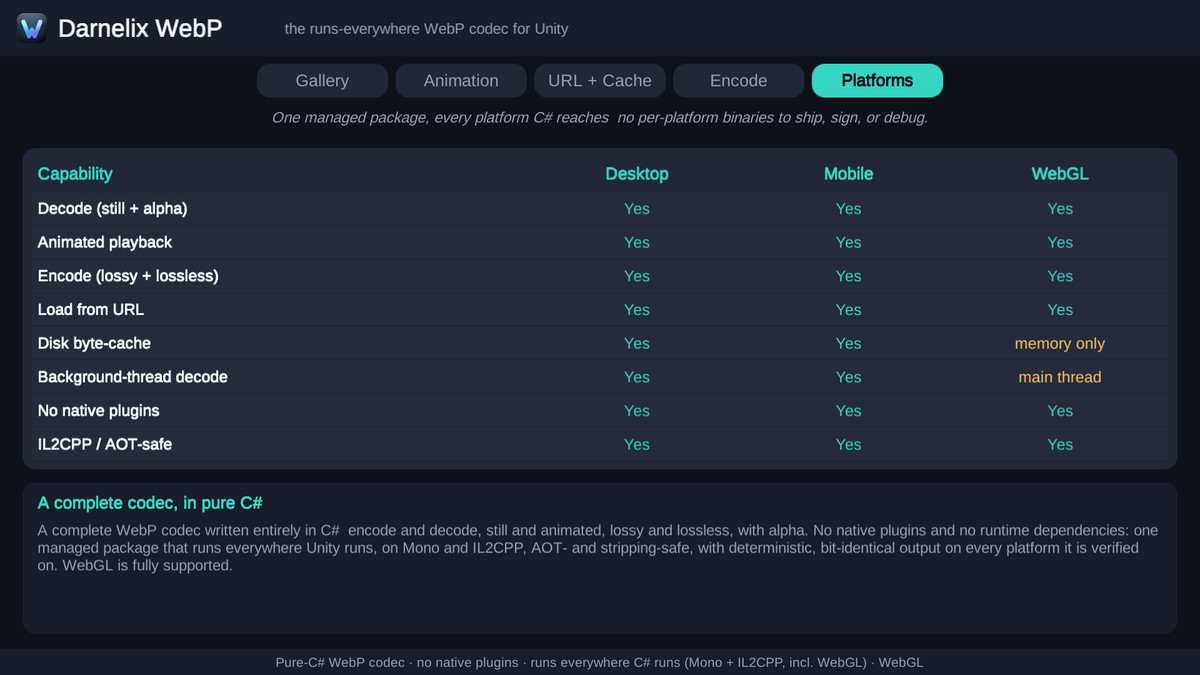Click the tagline 'the runs-everywhere WebP codec for Unity'

(x=426, y=29)
